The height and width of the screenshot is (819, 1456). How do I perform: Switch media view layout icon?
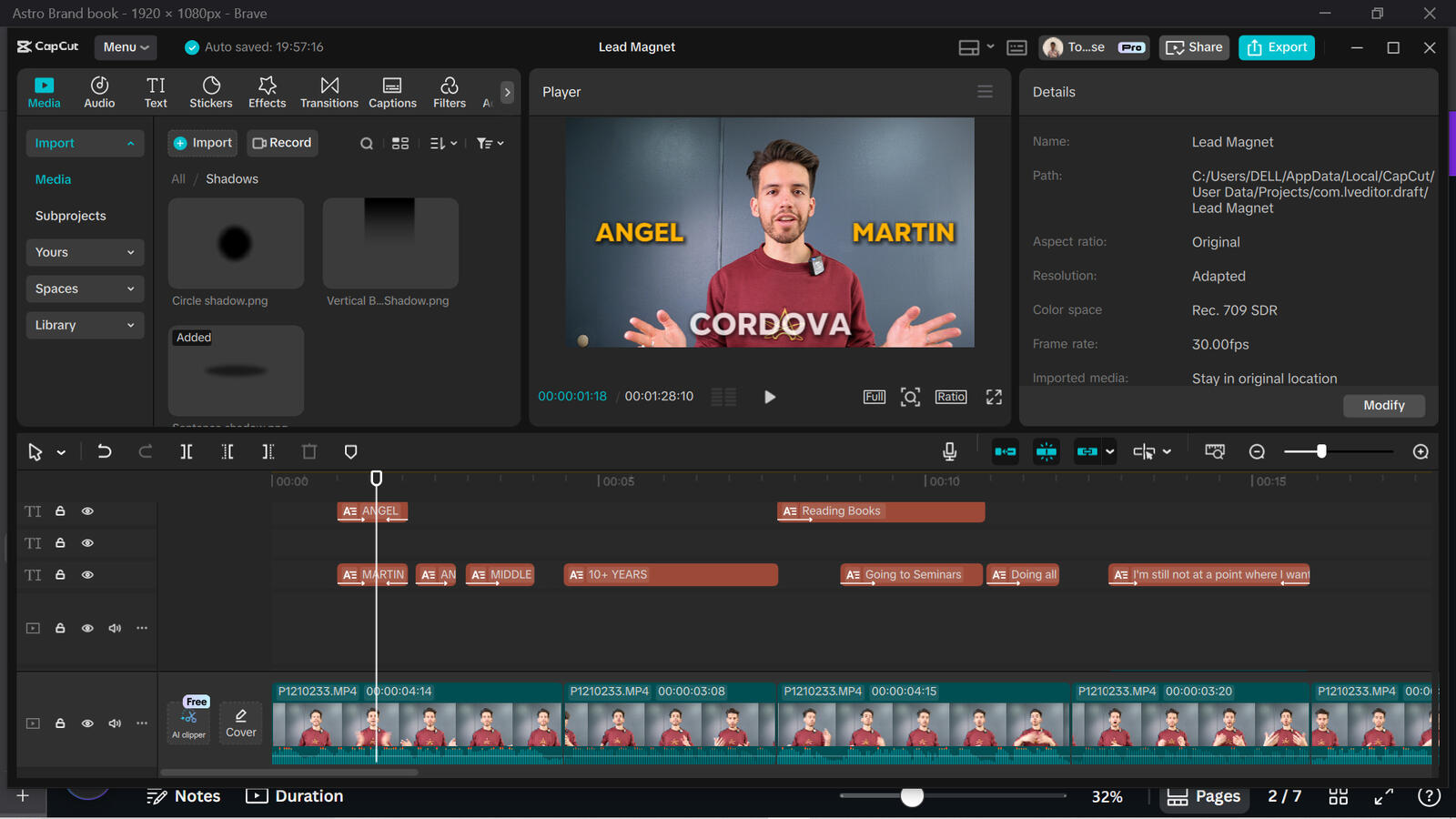pyautogui.click(x=400, y=144)
